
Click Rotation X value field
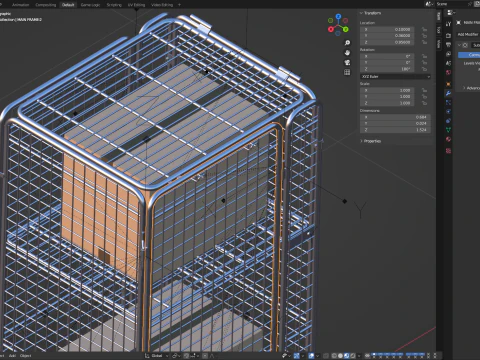(x=387, y=56)
